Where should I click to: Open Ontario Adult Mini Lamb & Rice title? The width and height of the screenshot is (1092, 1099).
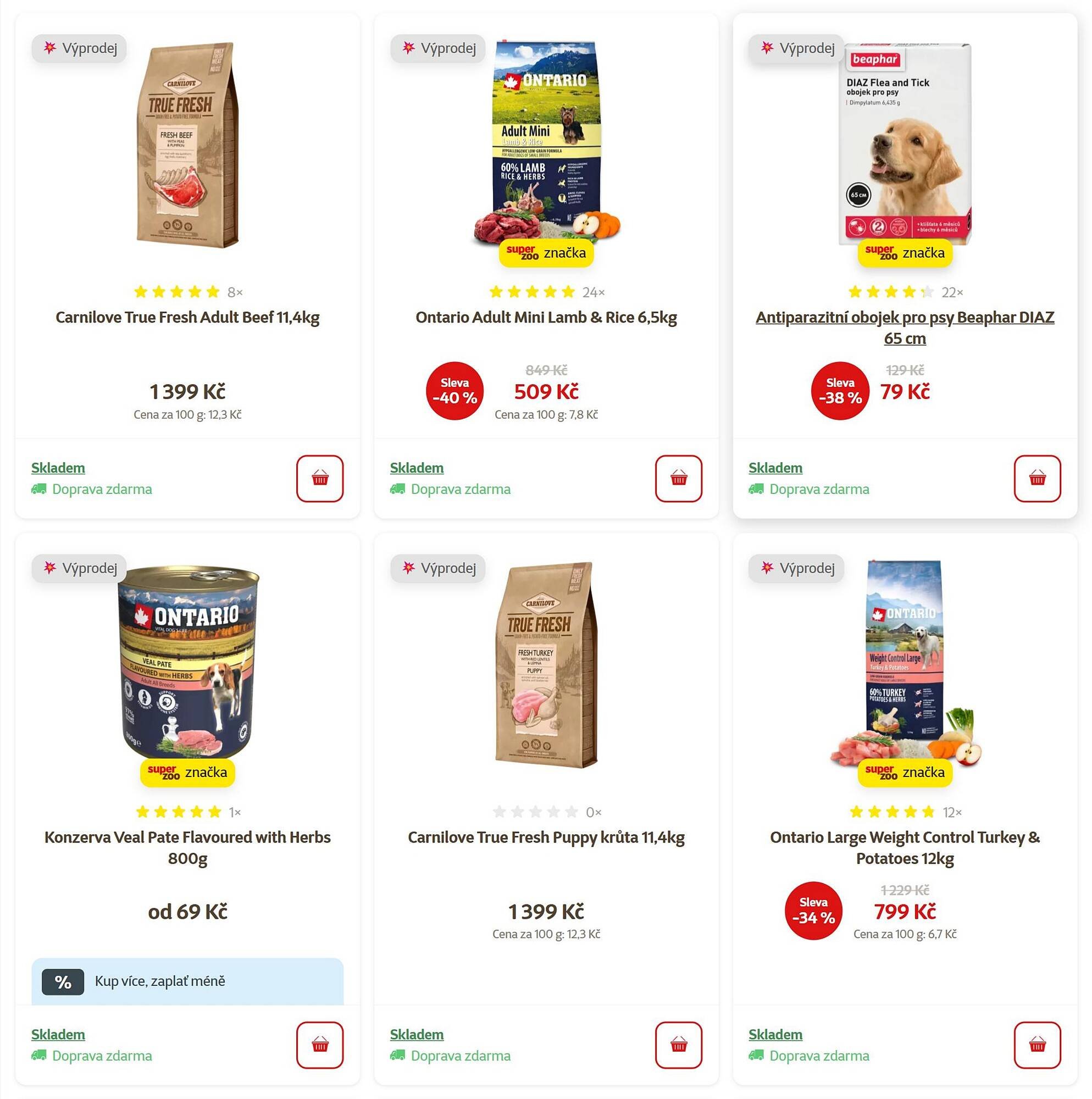[546, 318]
